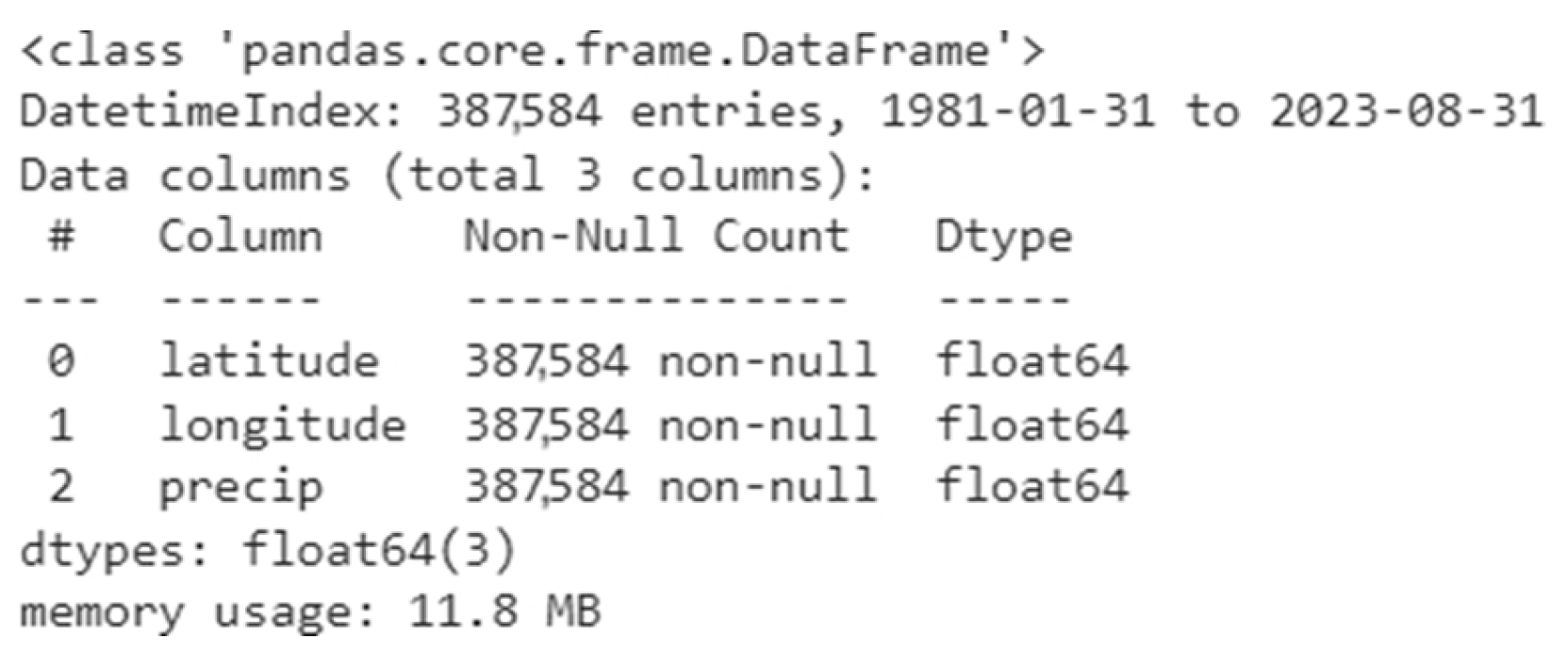Viewport: 1568px width, 651px height.
Task: Click the '#' column header
Action: 61,237
